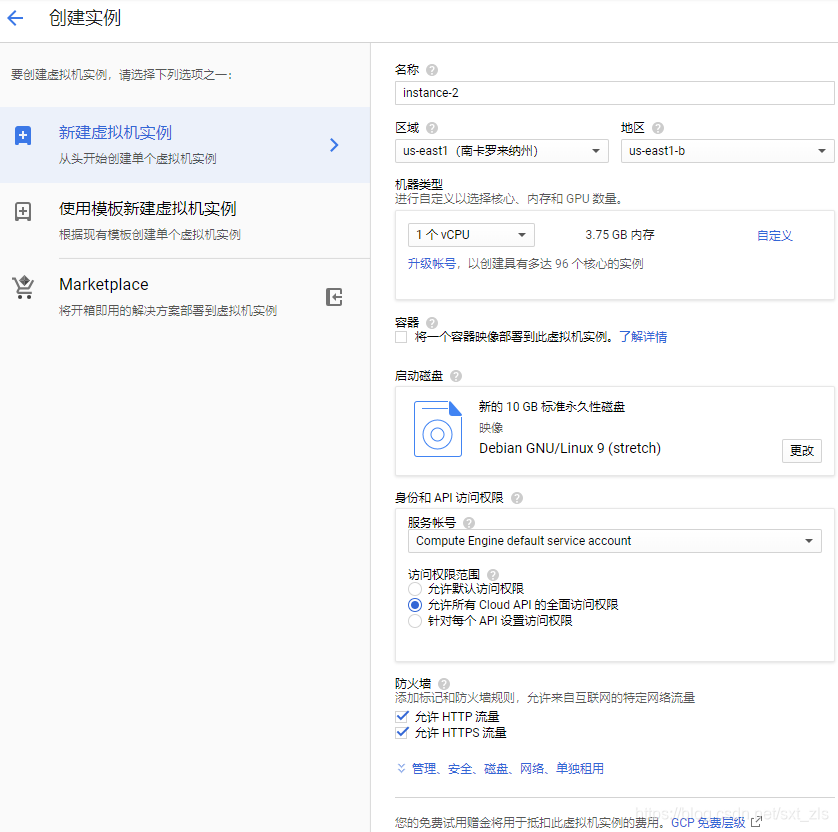Open the 地区 us-east1-b dropdown

(727, 151)
